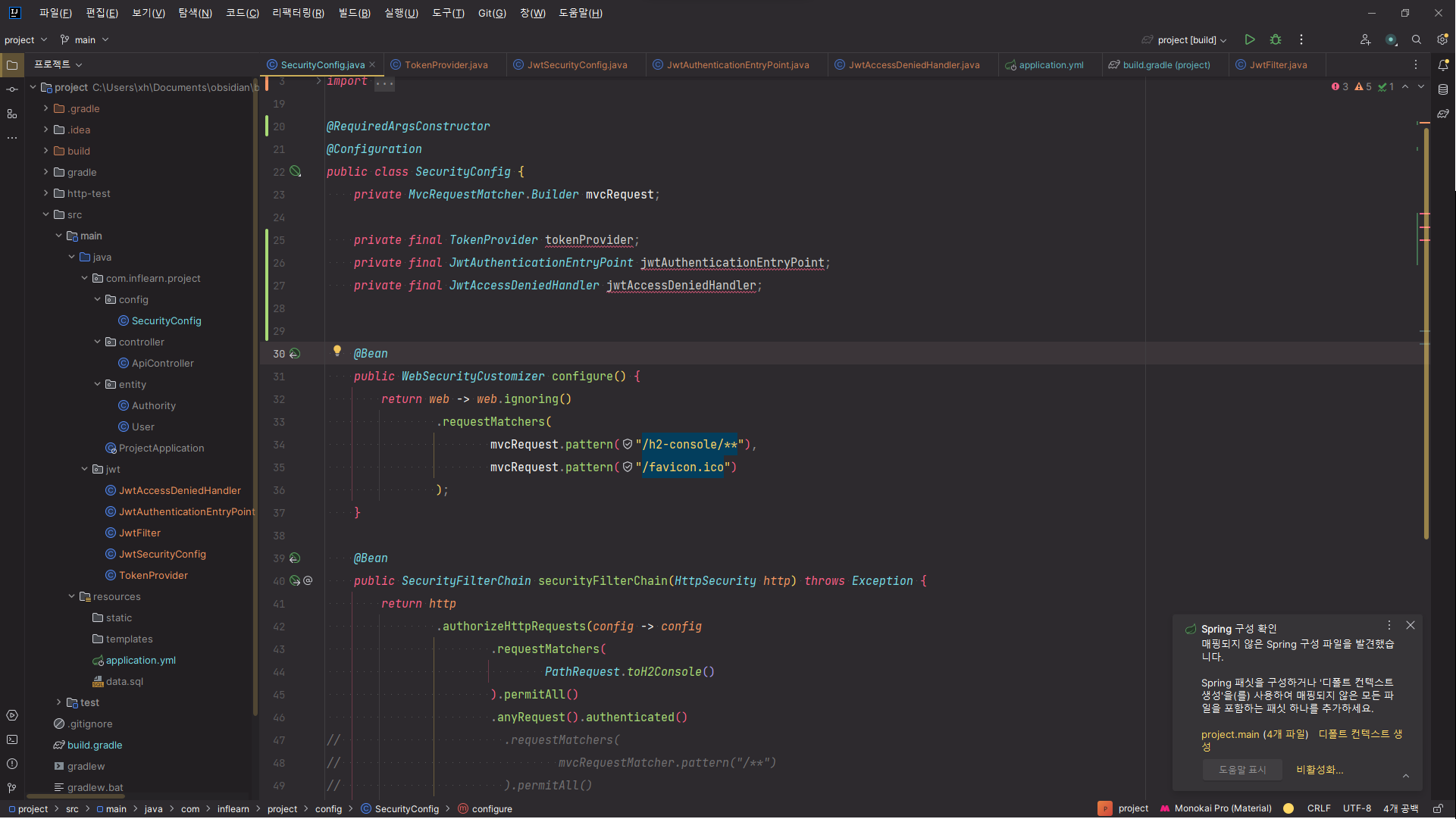Viewport: 1456px width, 819px height.
Task: Open Spring notification options menu
Action: point(1389,626)
